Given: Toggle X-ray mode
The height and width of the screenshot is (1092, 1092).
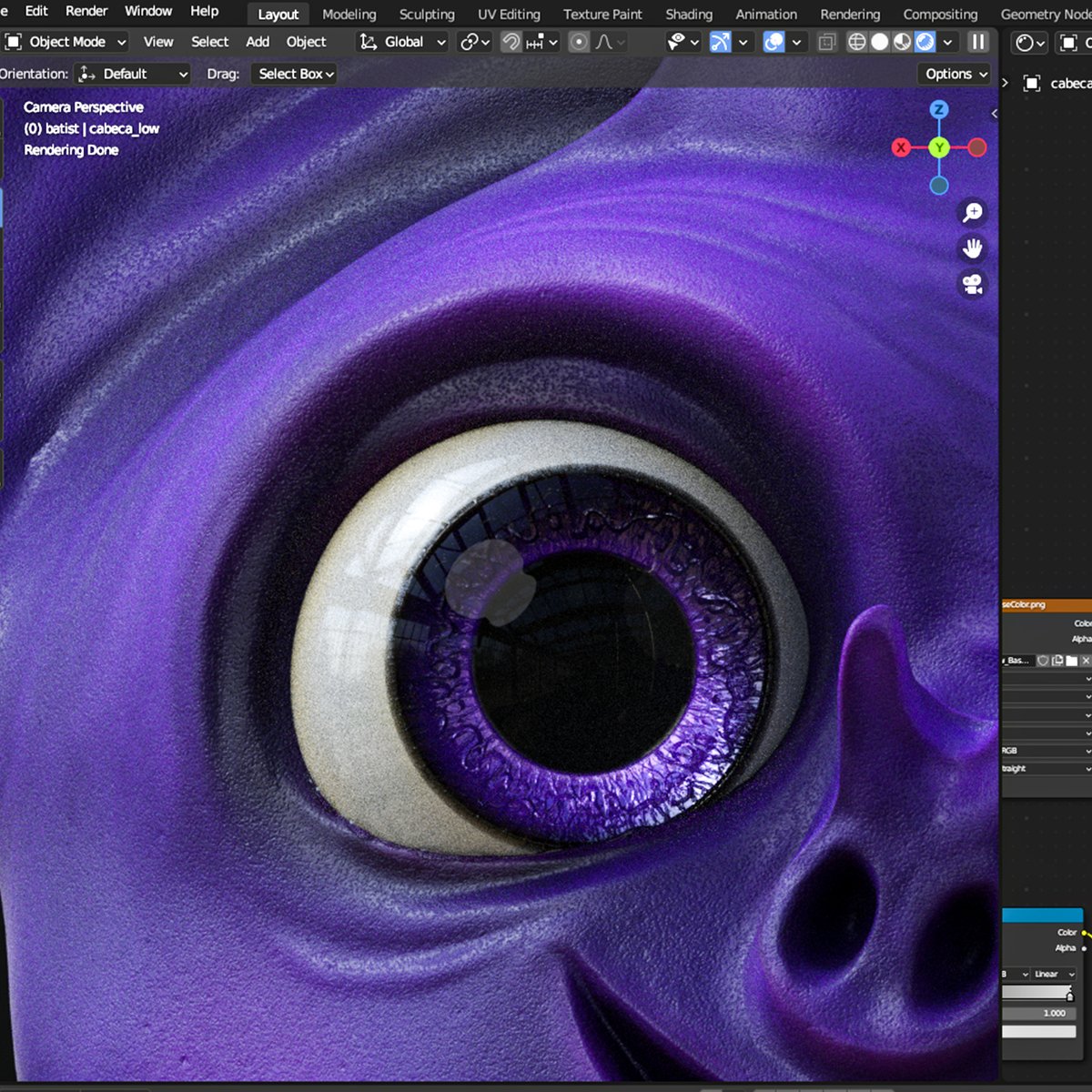Looking at the screenshot, I should tap(826, 42).
